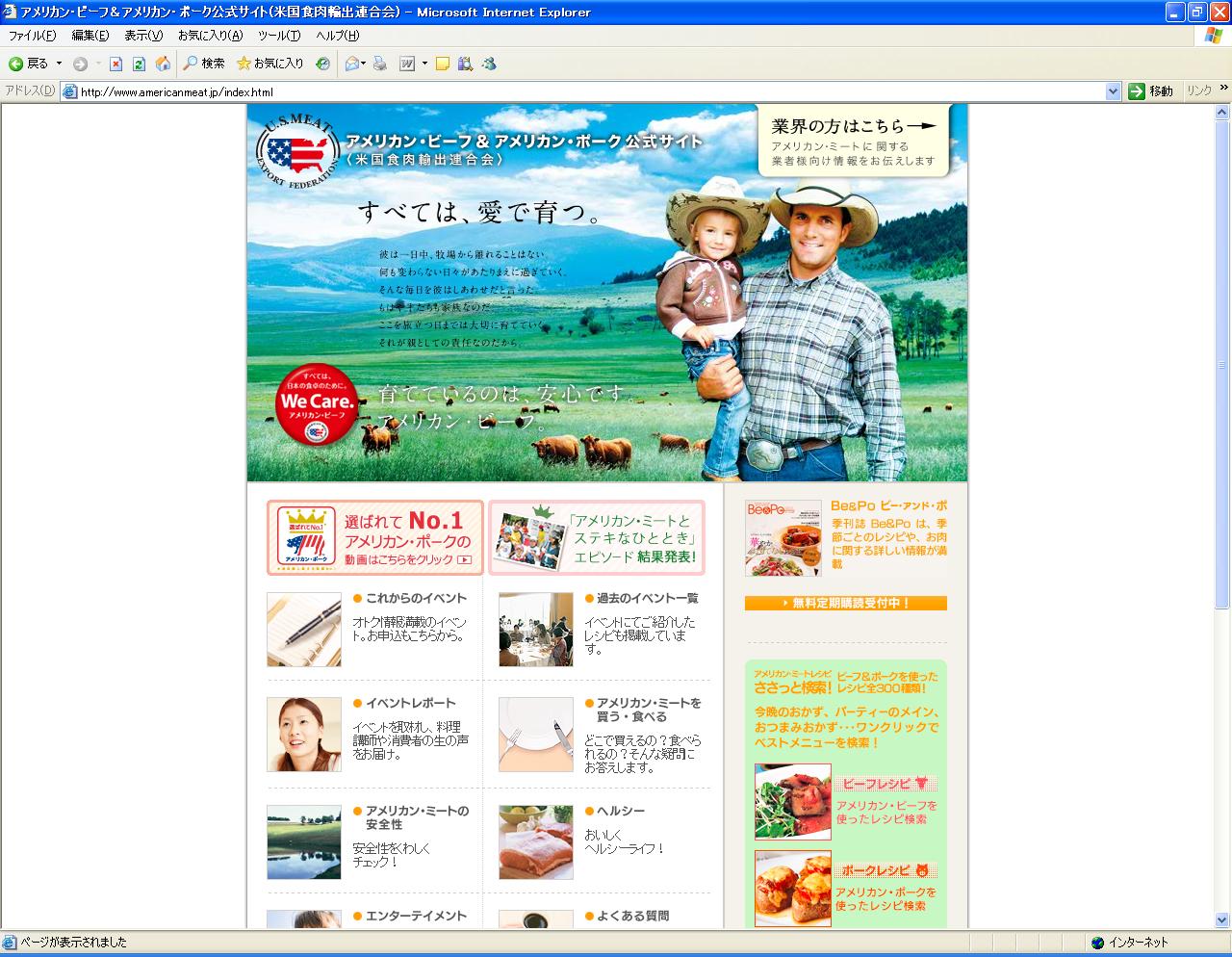
Task: Open the 編集(E) menu
Action: coord(90,36)
